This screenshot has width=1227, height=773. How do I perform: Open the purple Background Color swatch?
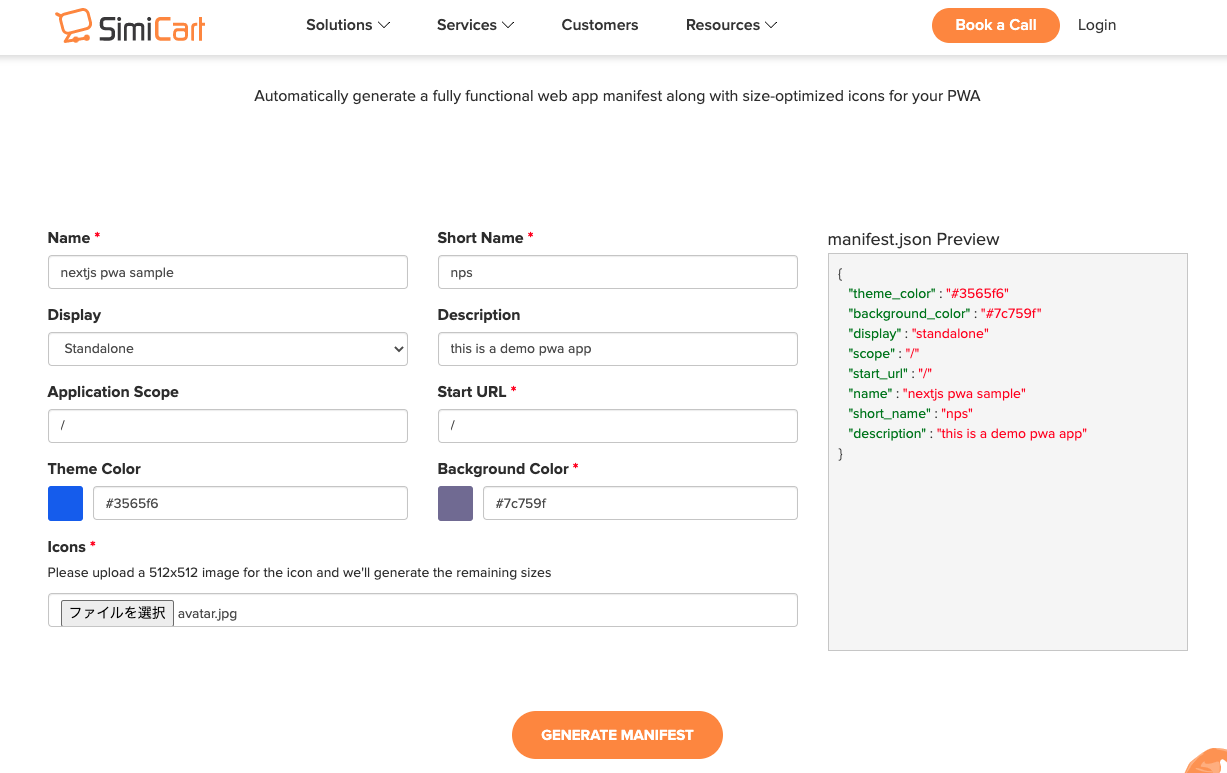(x=455, y=503)
